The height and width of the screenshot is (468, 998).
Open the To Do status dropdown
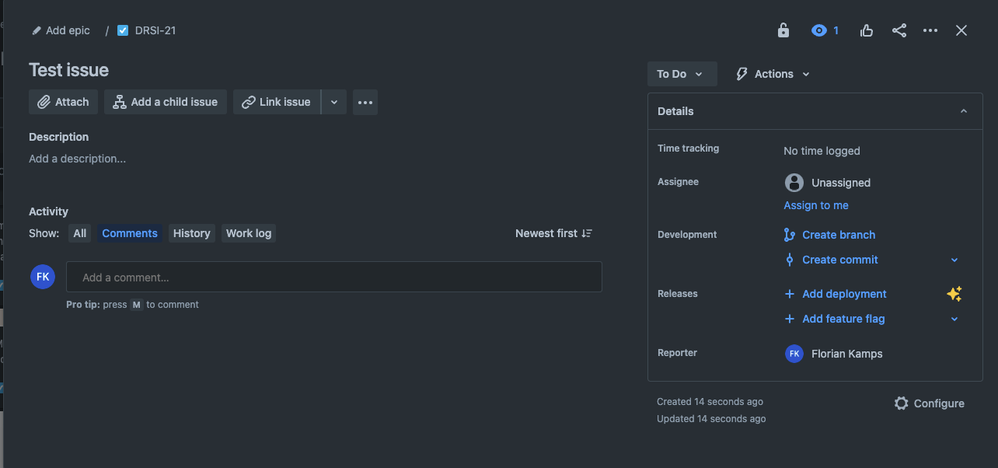click(x=682, y=74)
